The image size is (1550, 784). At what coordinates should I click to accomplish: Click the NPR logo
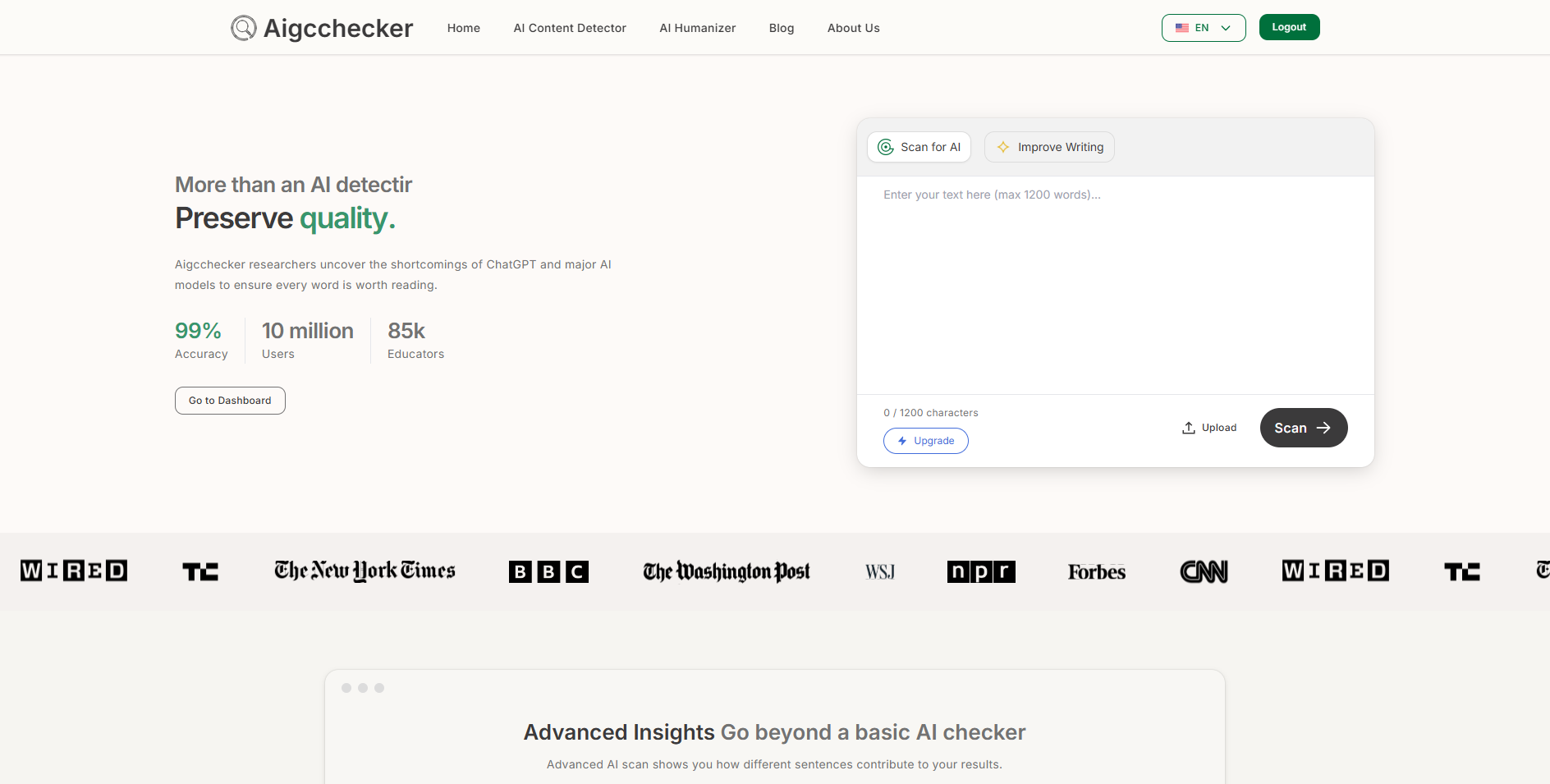(x=980, y=571)
